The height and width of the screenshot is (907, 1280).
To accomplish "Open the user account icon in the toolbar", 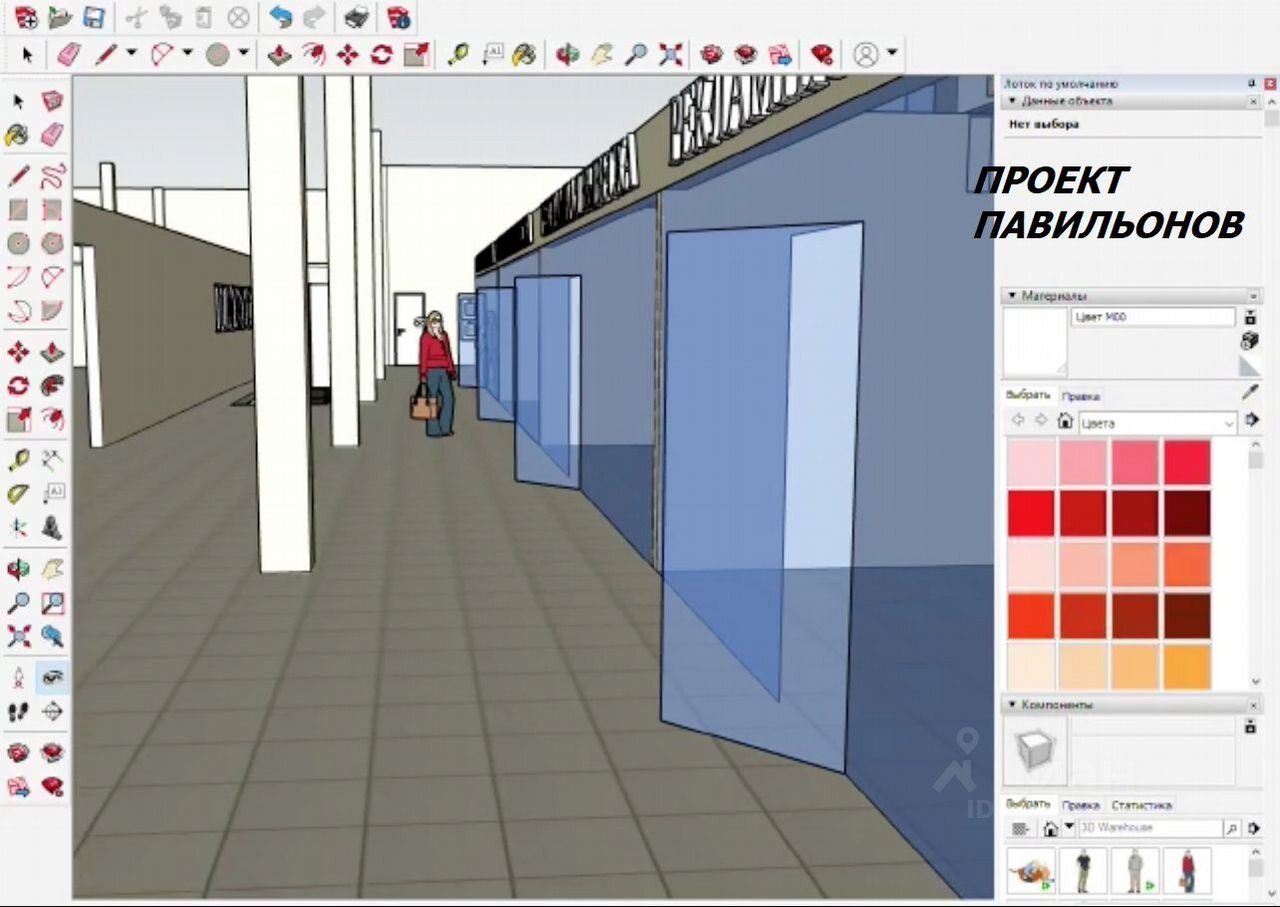I will tap(866, 54).
